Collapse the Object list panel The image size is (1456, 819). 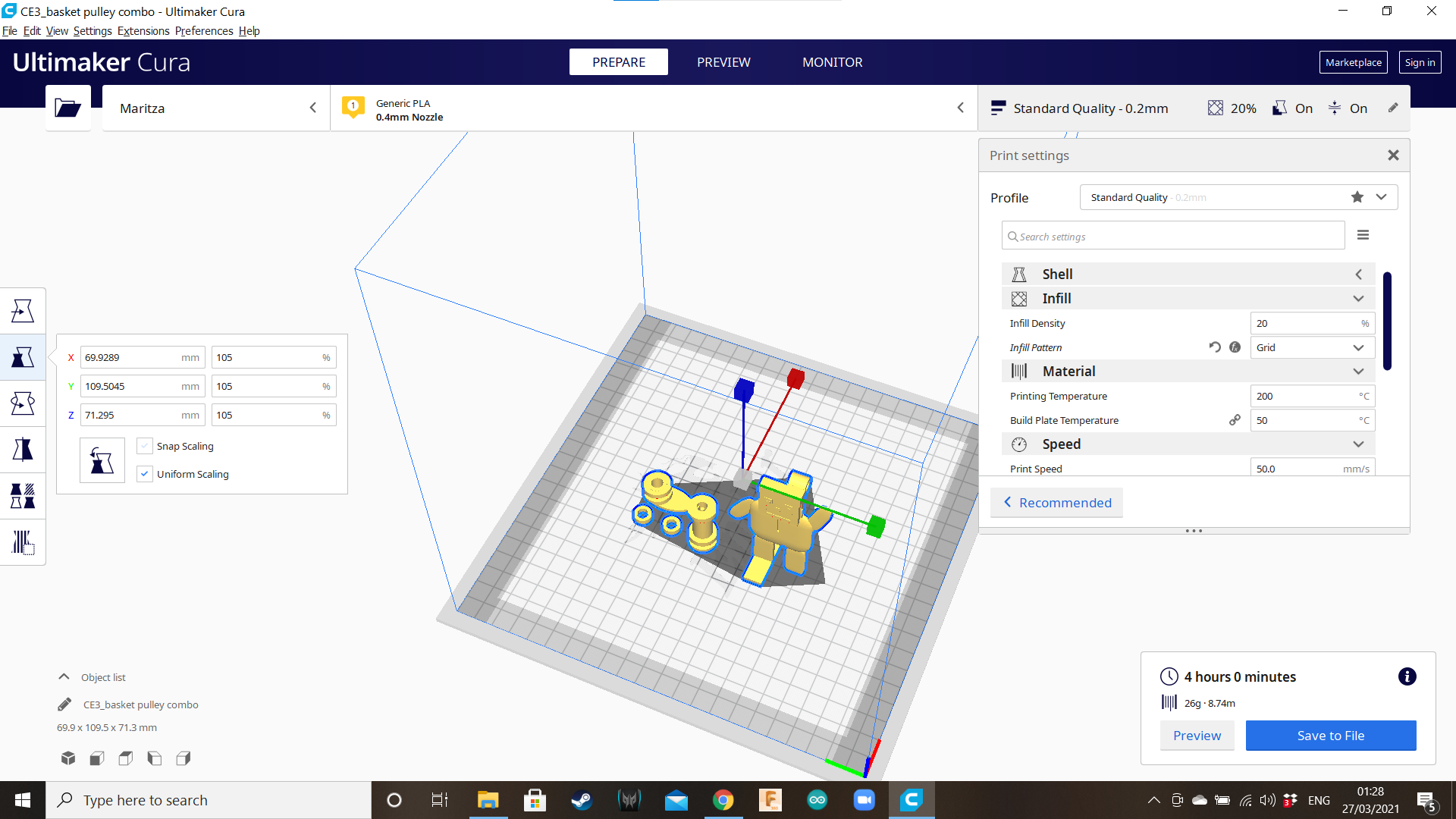click(x=64, y=677)
